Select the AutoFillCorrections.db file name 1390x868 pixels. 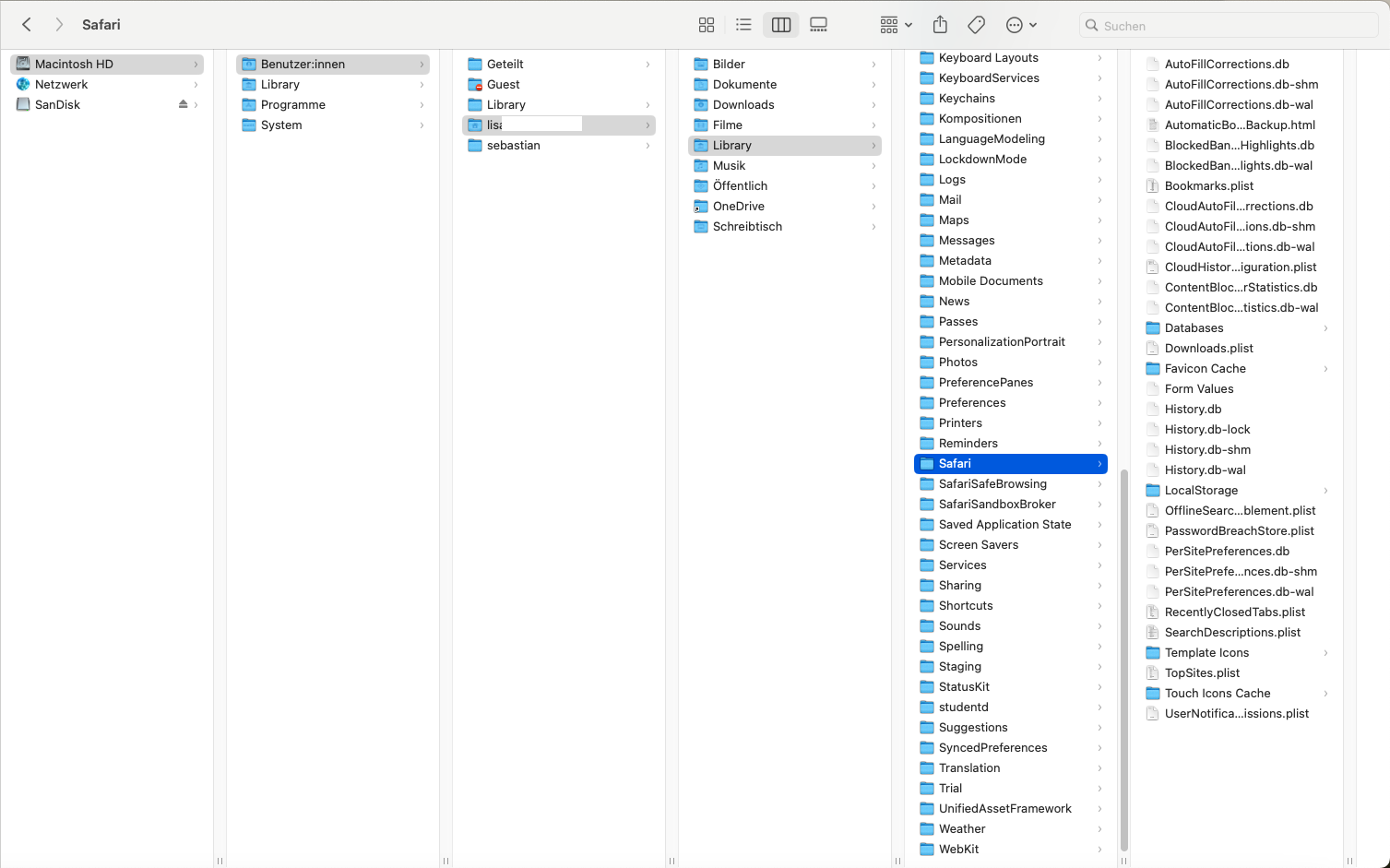point(1227,64)
